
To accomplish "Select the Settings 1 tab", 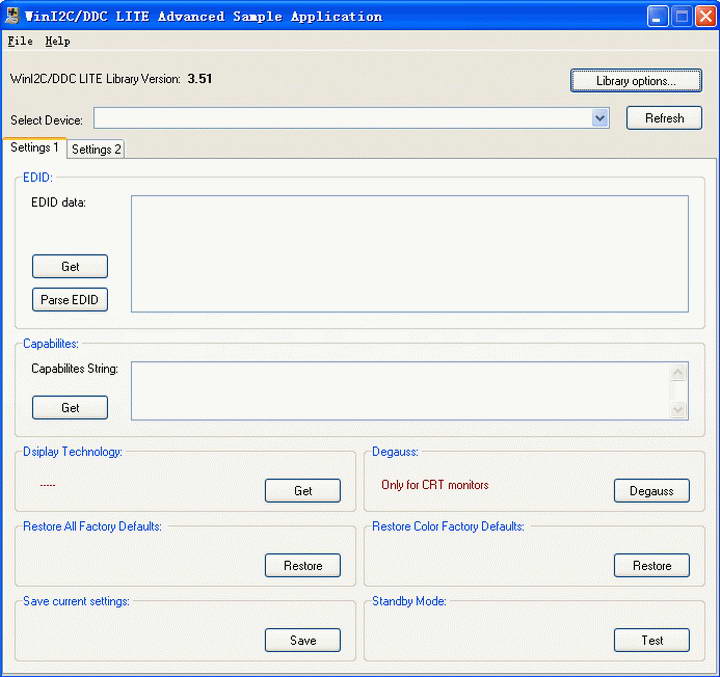I will (34, 147).
